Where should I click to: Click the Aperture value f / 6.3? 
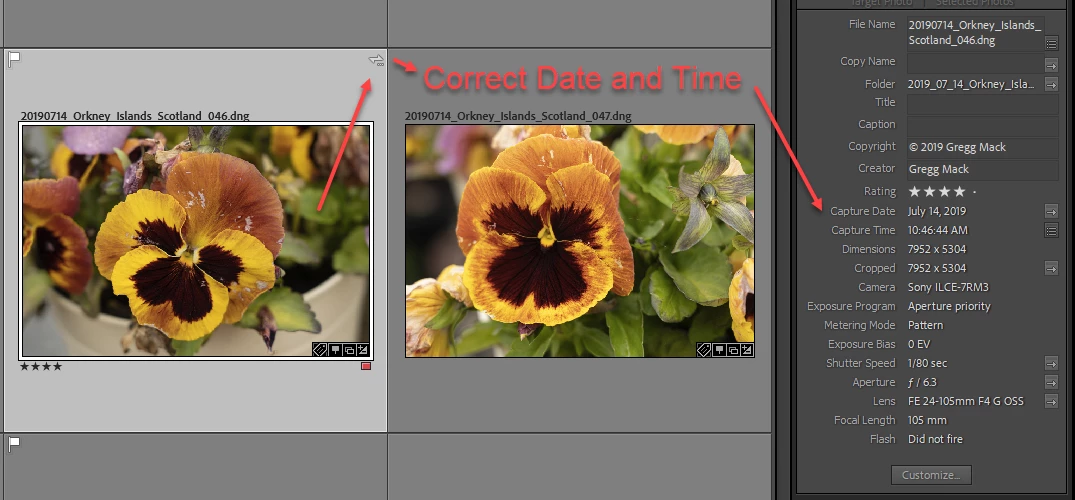[x=923, y=383]
